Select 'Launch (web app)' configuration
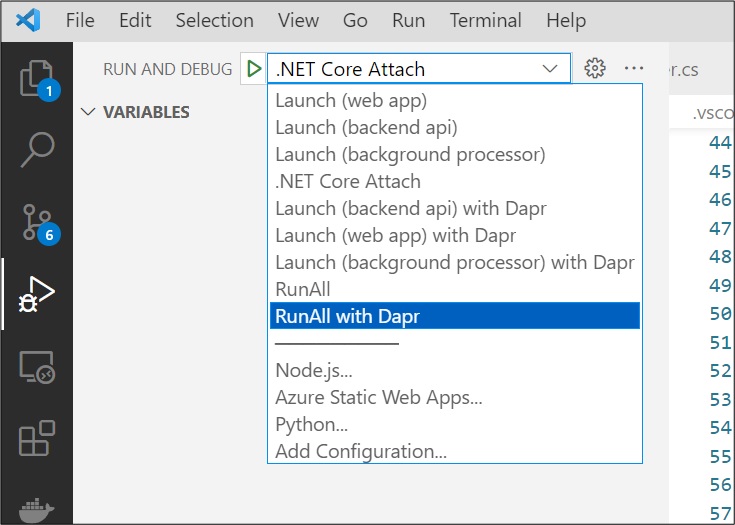Viewport: 735px width, 525px height. coord(351,100)
